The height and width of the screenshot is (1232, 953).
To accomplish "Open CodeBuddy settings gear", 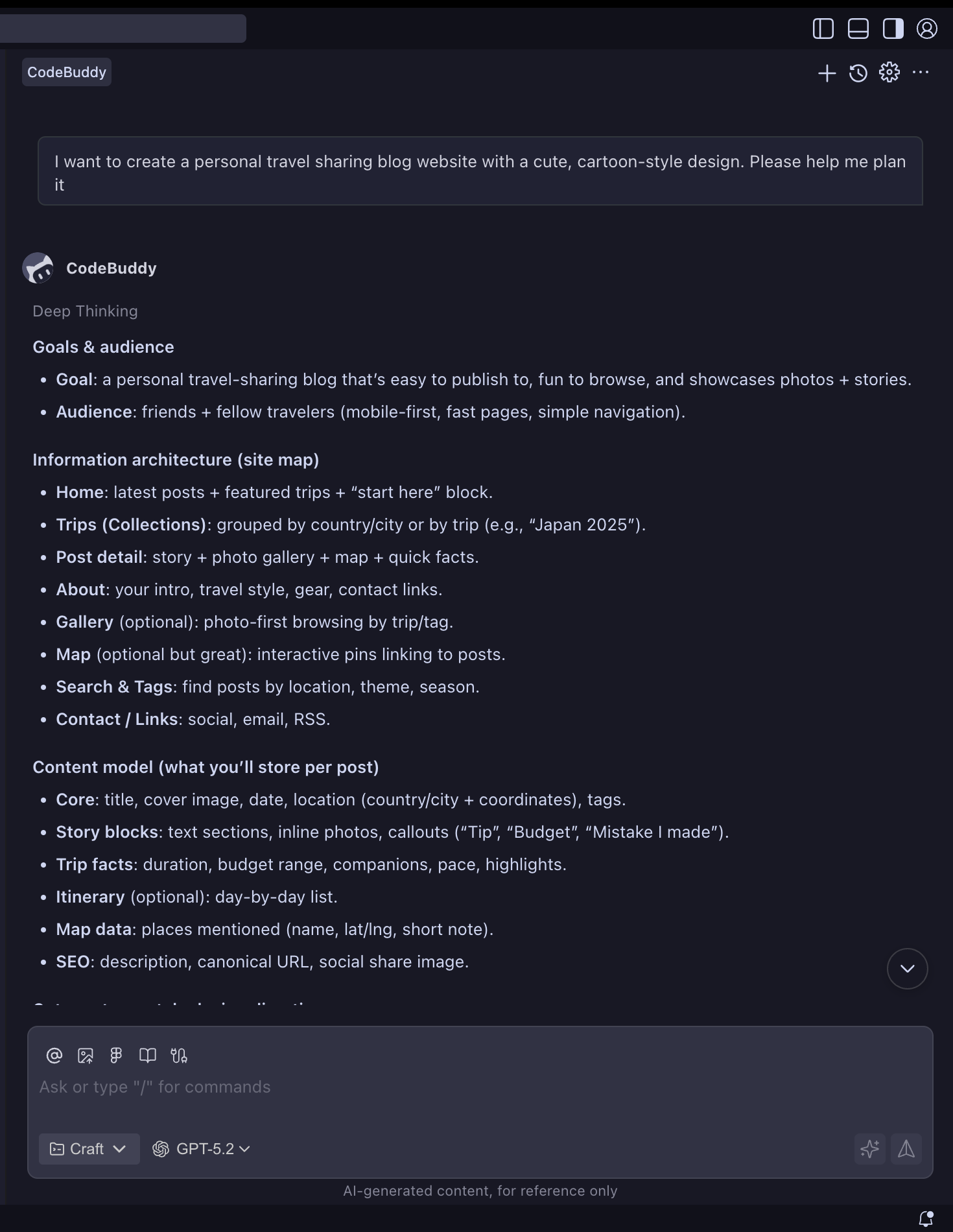I will pyautogui.click(x=889, y=73).
